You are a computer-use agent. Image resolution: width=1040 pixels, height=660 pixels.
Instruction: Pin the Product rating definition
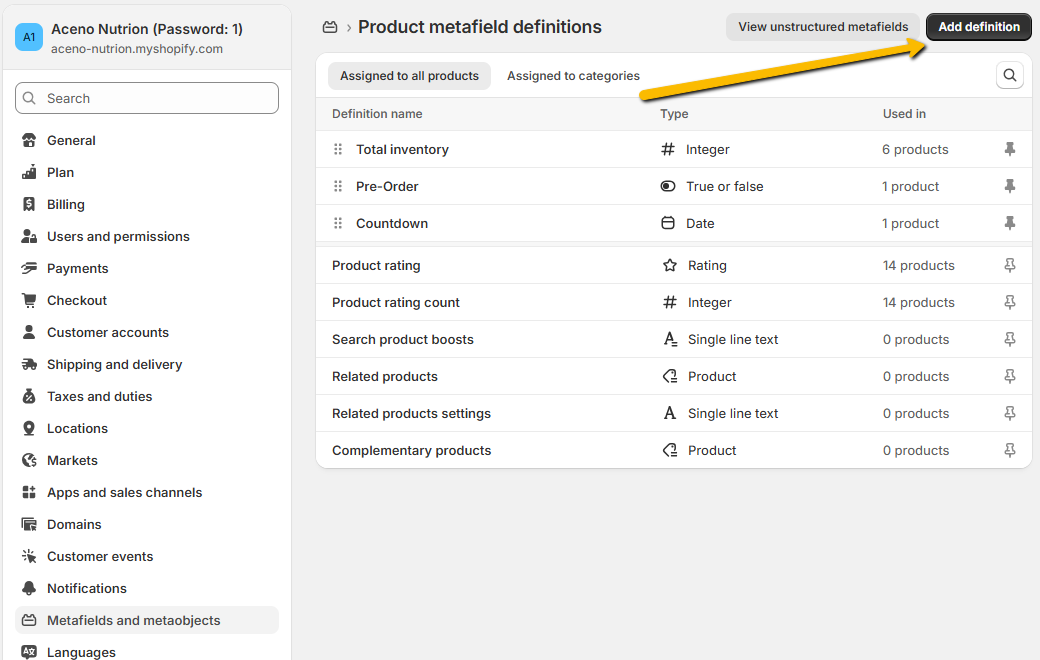pos(1010,266)
